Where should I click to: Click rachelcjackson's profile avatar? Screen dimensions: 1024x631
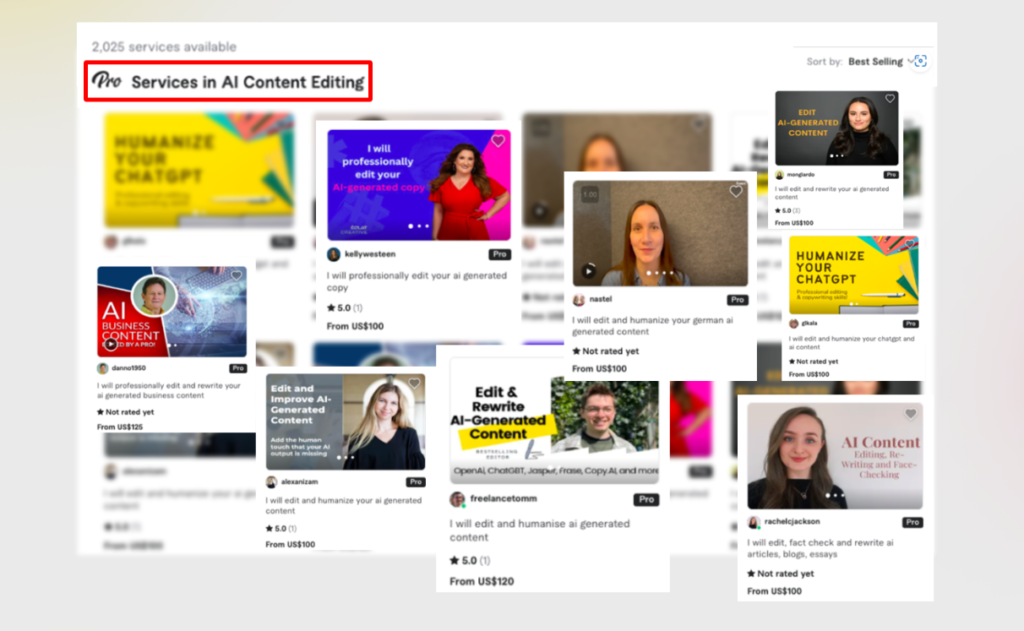(x=754, y=523)
